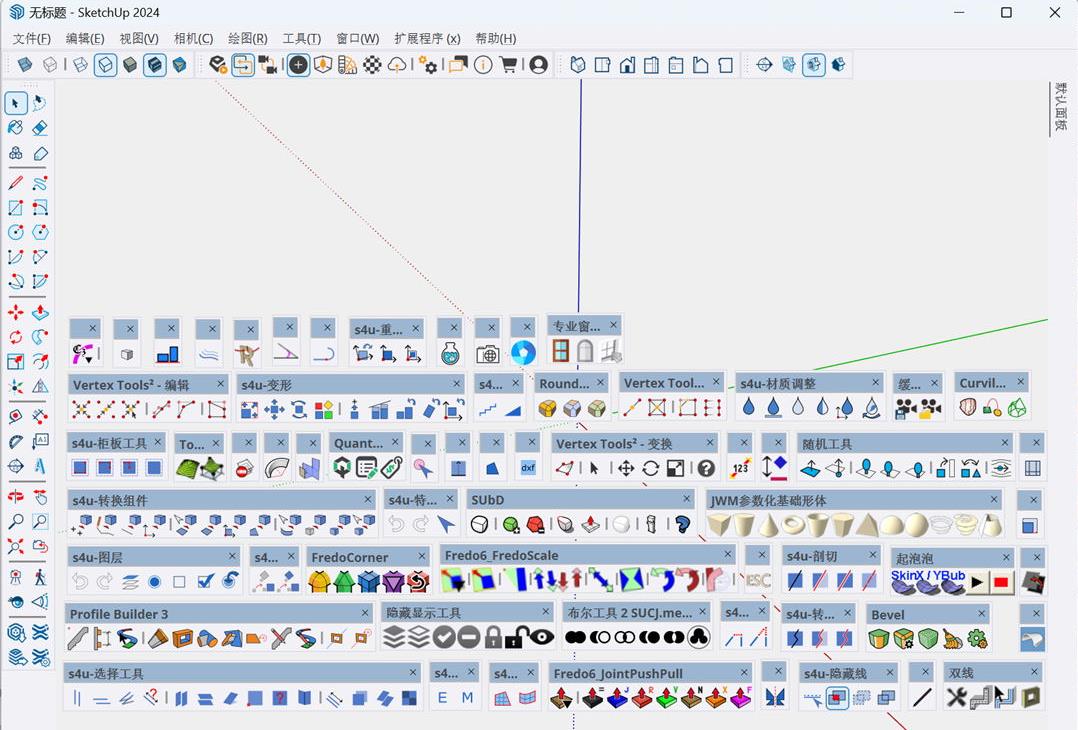Viewport: 1078px width, 730px height.
Task: Choose the Walk tool
Action: pyautogui.click(x=40, y=577)
